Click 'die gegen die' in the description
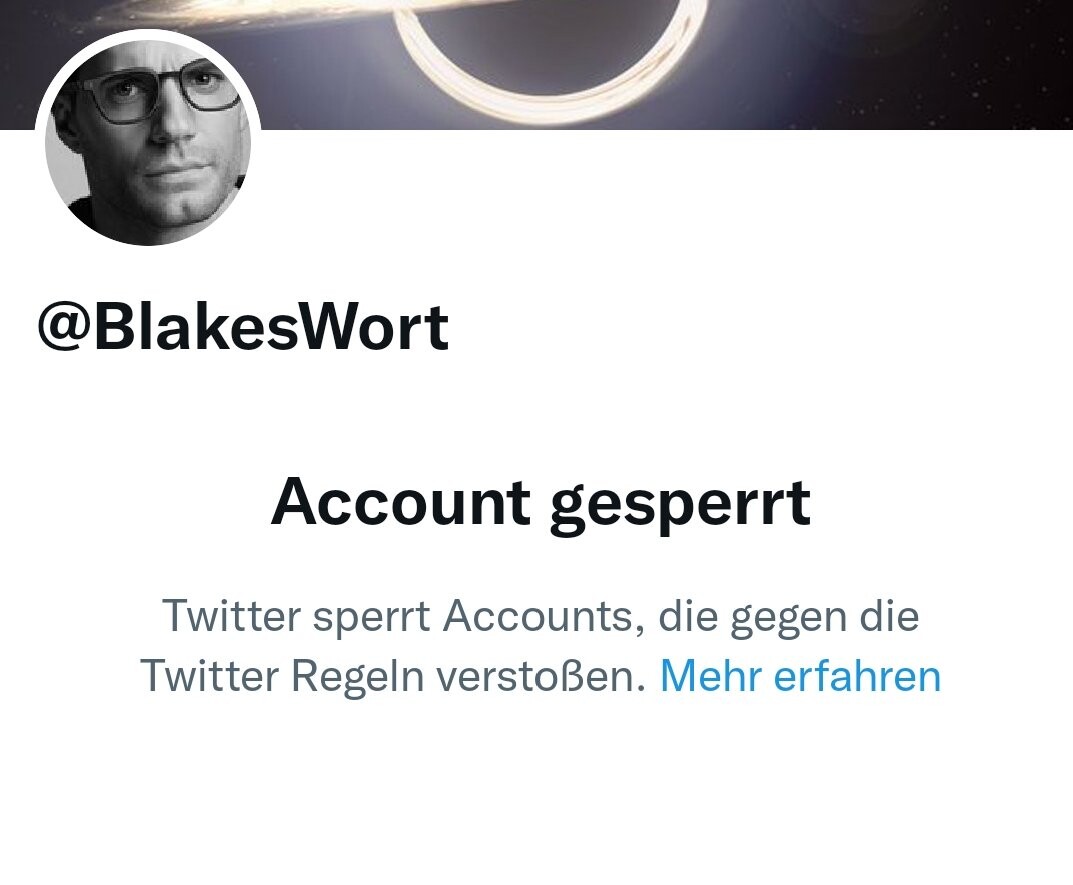Image resolution: width=1073 pixels, height=885 pixels. click(788, 616)
